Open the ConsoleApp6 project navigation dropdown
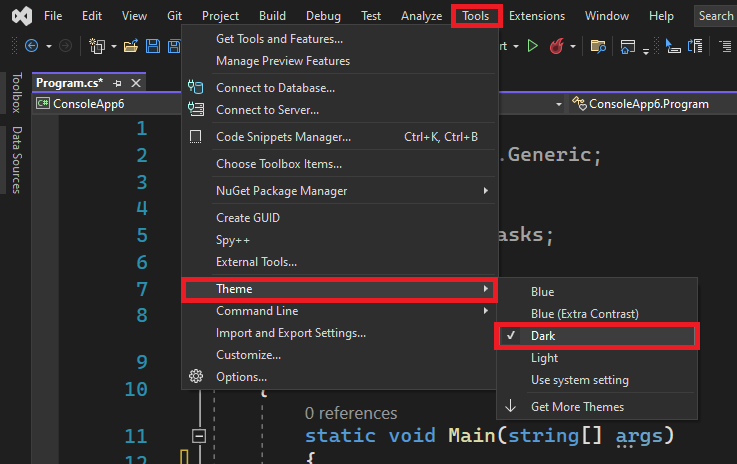The image size is (737, 464). [x=558, y=104]
